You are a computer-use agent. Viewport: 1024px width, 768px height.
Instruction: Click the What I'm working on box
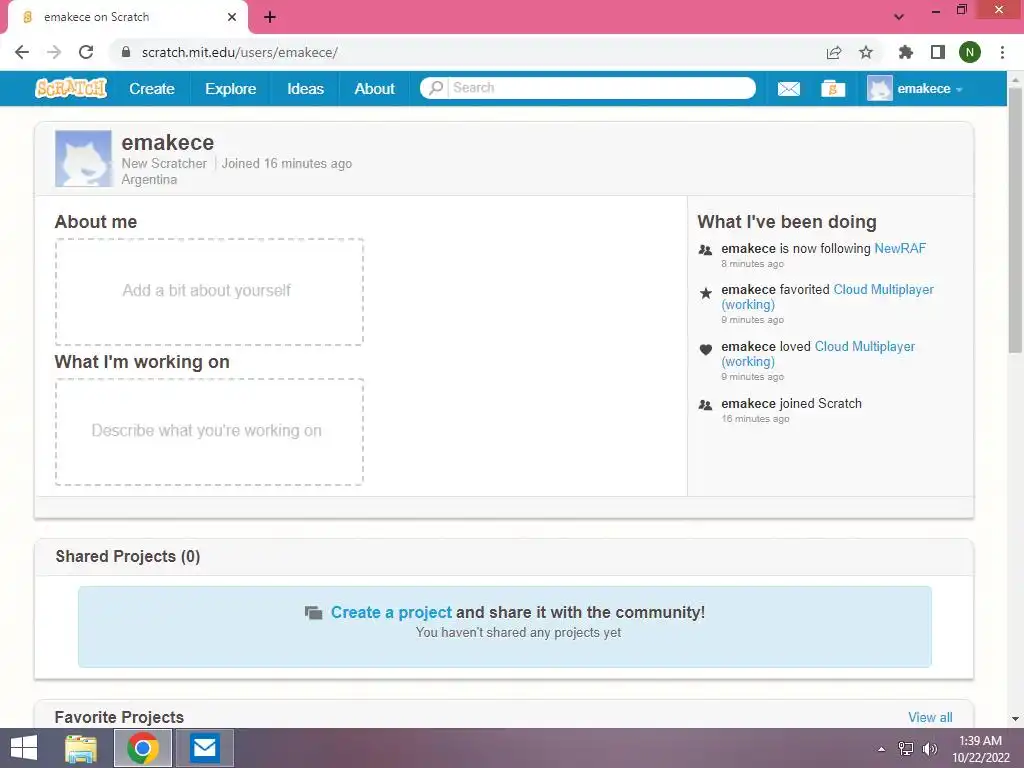pyautogui.click(x=209, y=432)
